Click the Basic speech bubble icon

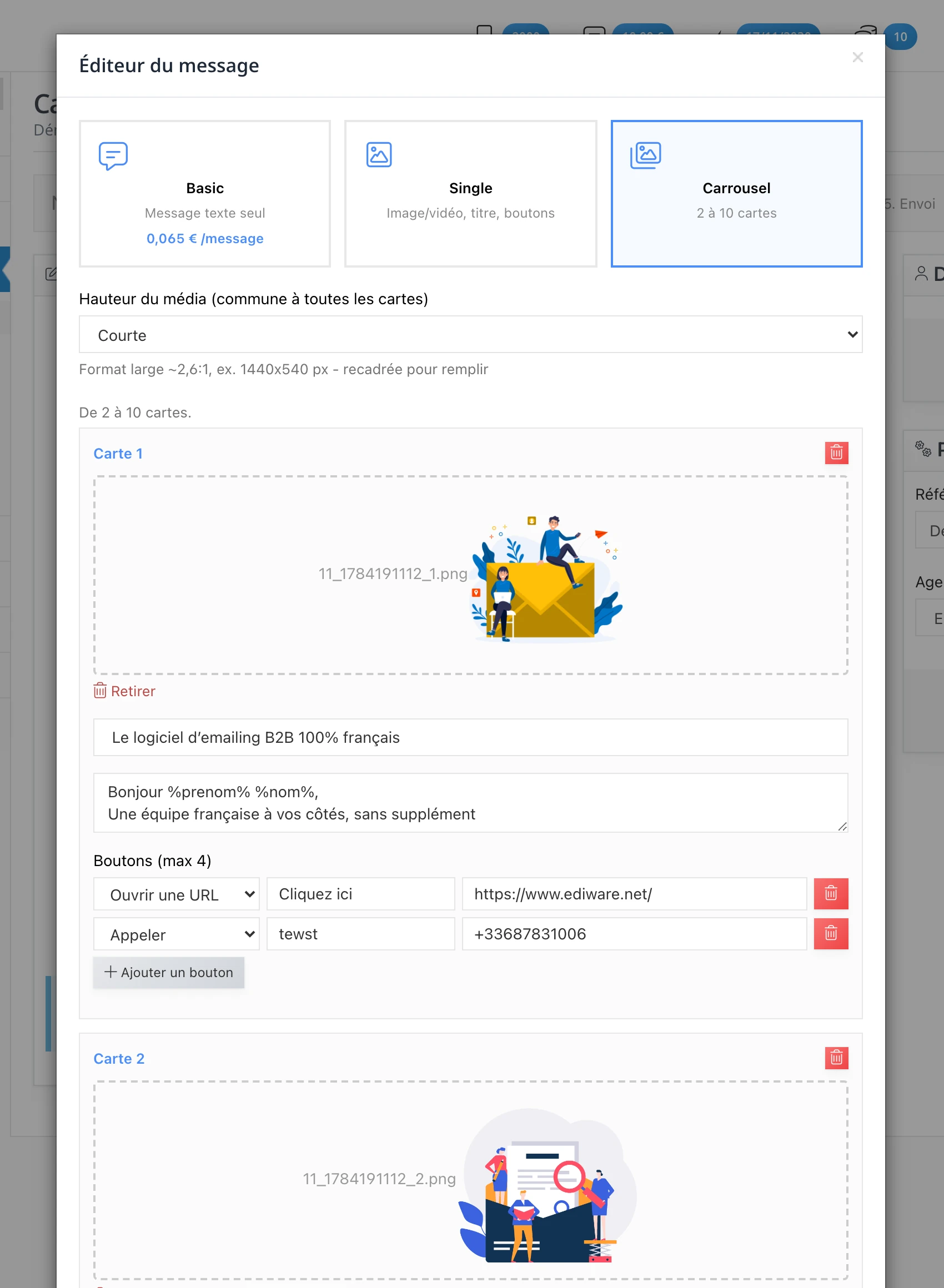113,156
